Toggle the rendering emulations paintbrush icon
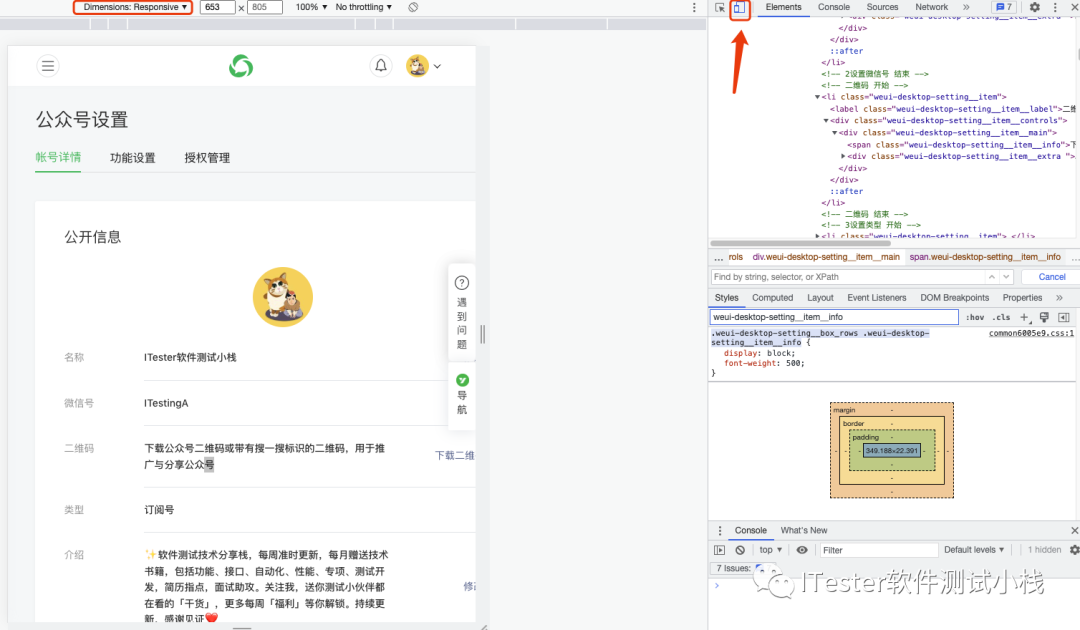Viewport: 1080px width, 630px height. pos(1044,317)
